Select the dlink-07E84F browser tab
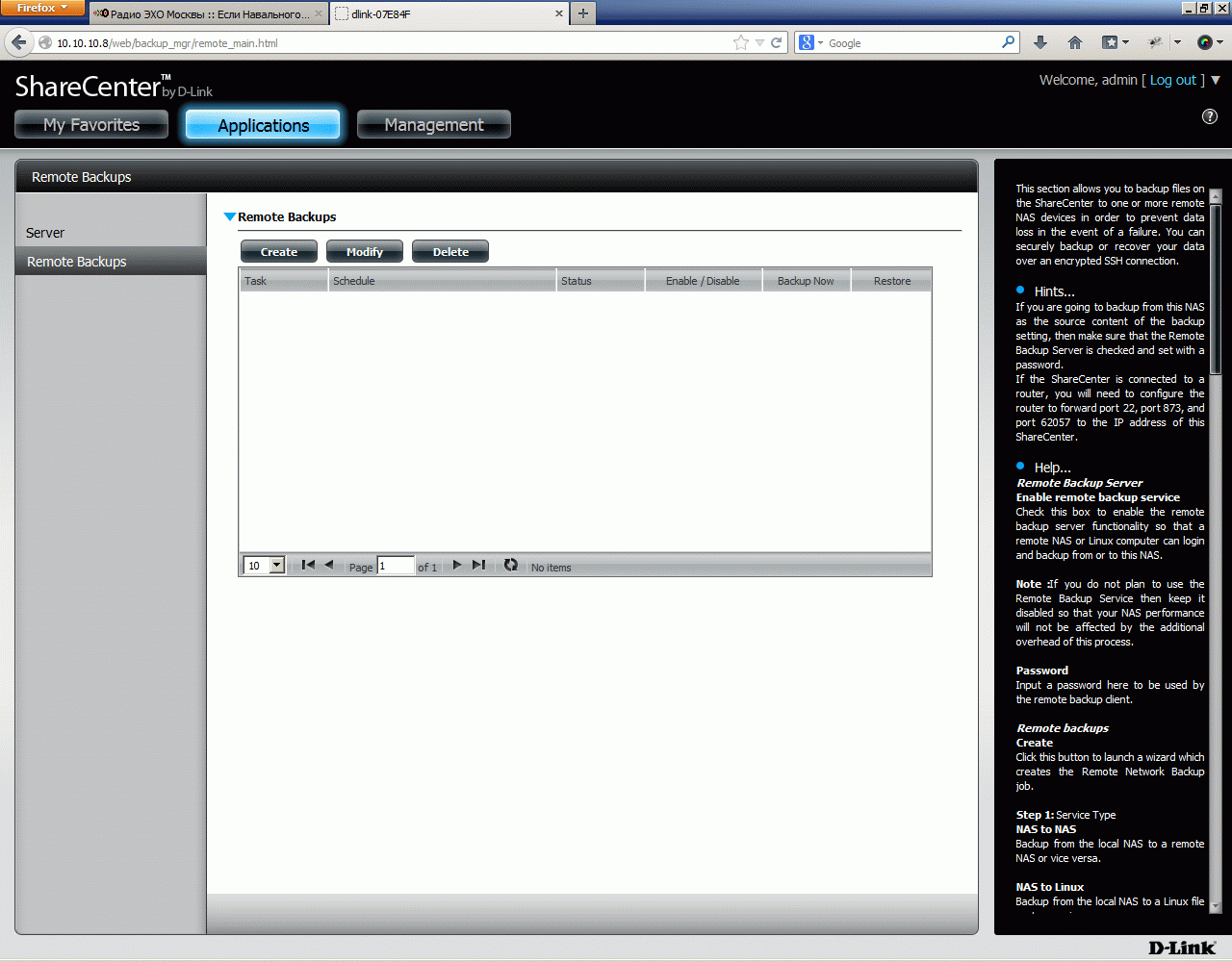1232x962 pixels. [x=450, y=14]
